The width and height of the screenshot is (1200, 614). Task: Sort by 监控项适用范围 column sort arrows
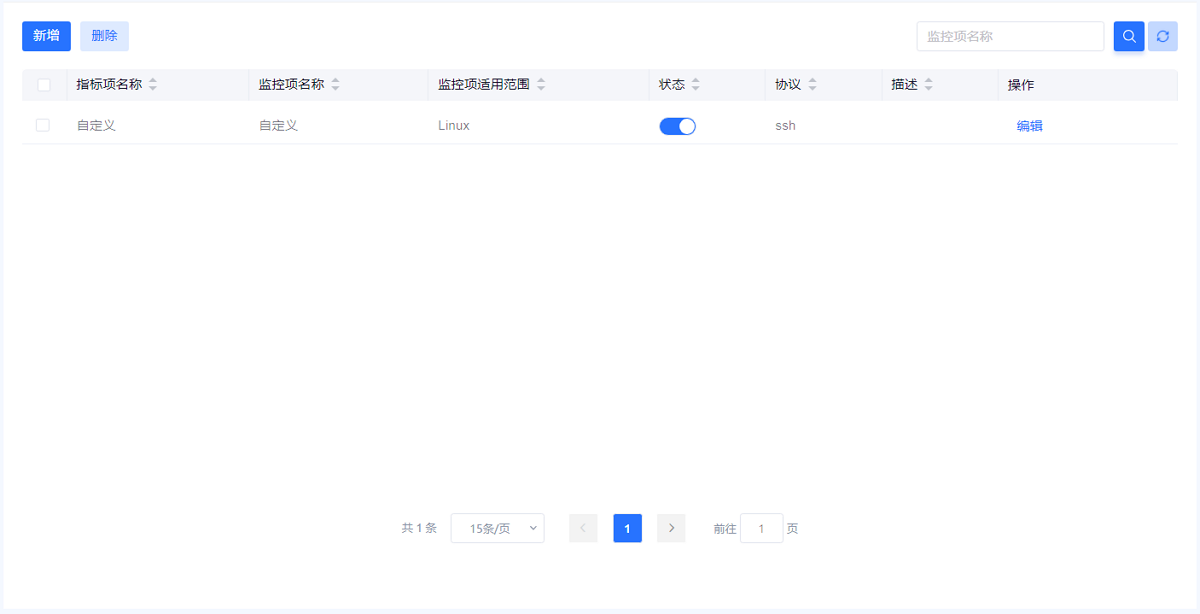pos(541,85)
